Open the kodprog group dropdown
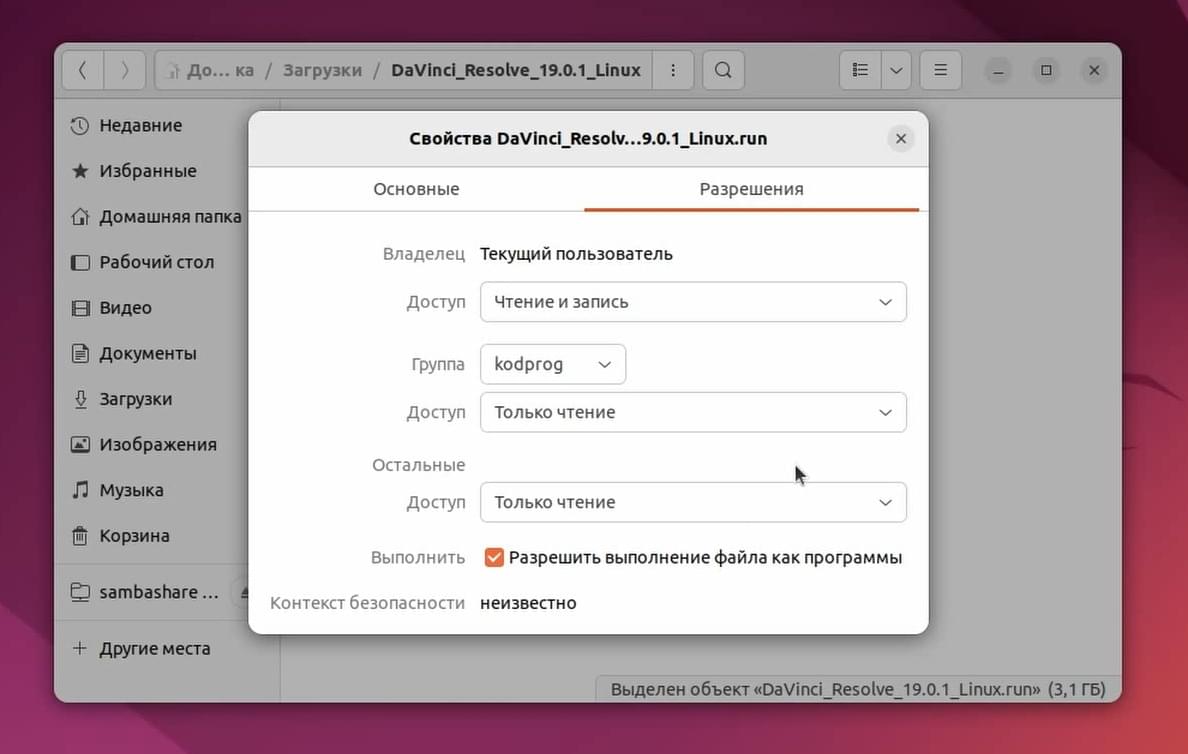1188x754 pixels. point(553,364)
